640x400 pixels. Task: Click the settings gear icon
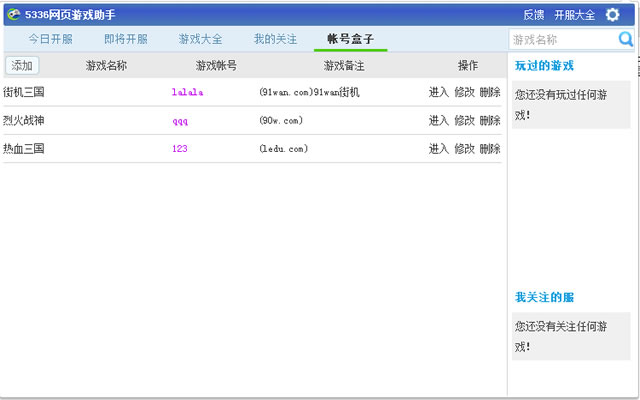click(612, 14)
